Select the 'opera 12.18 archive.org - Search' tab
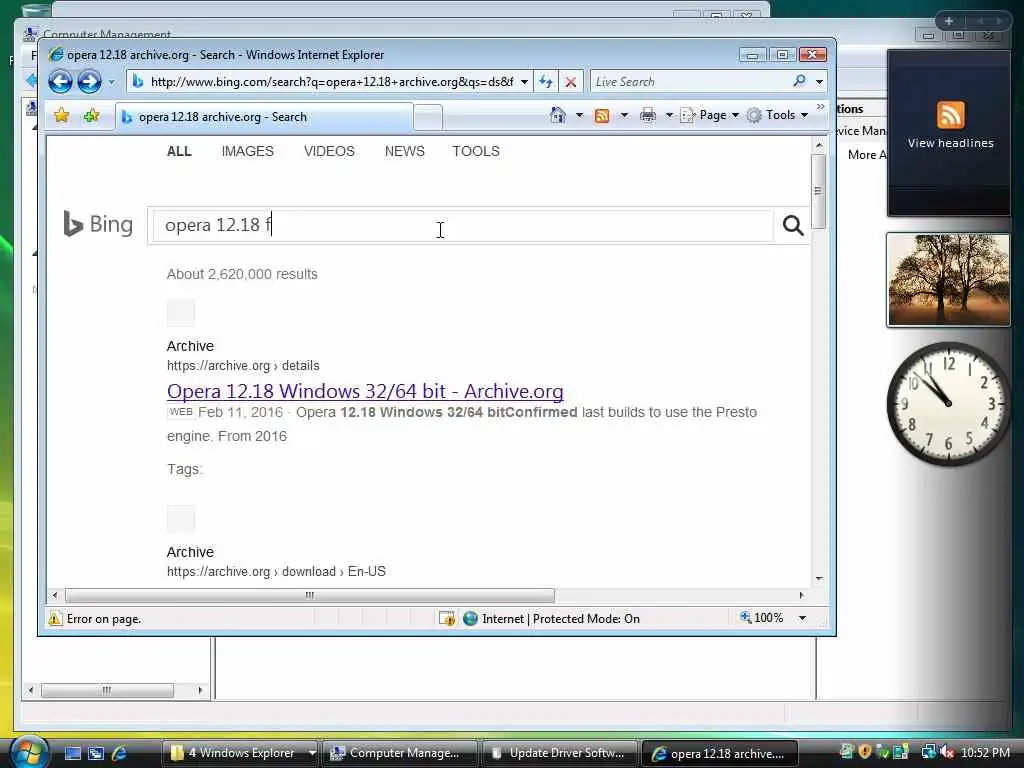Image resolution: width=1024 pixels, height=768 pixels. pos(264,117)
